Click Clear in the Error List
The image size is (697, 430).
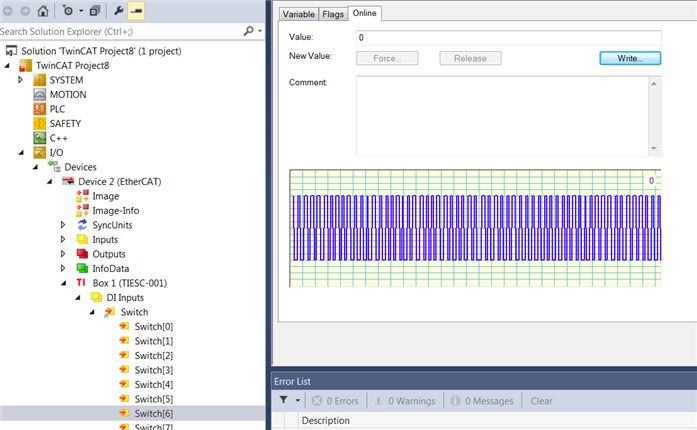click(x=541, y=401)
